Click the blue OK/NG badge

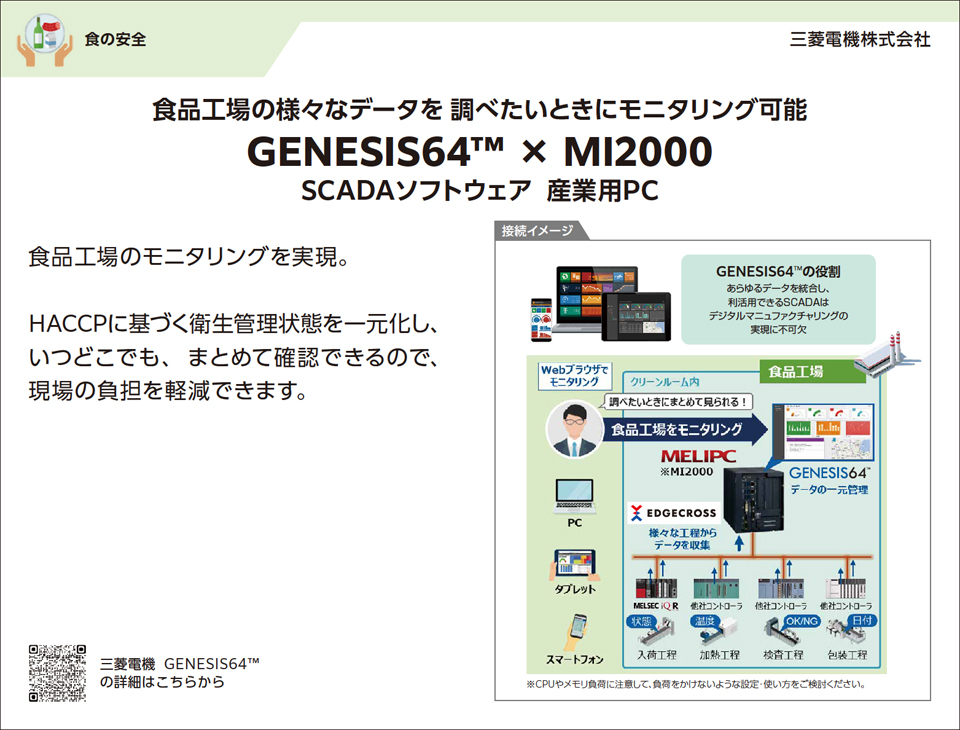pyautogui.click(x=802, y=621)
